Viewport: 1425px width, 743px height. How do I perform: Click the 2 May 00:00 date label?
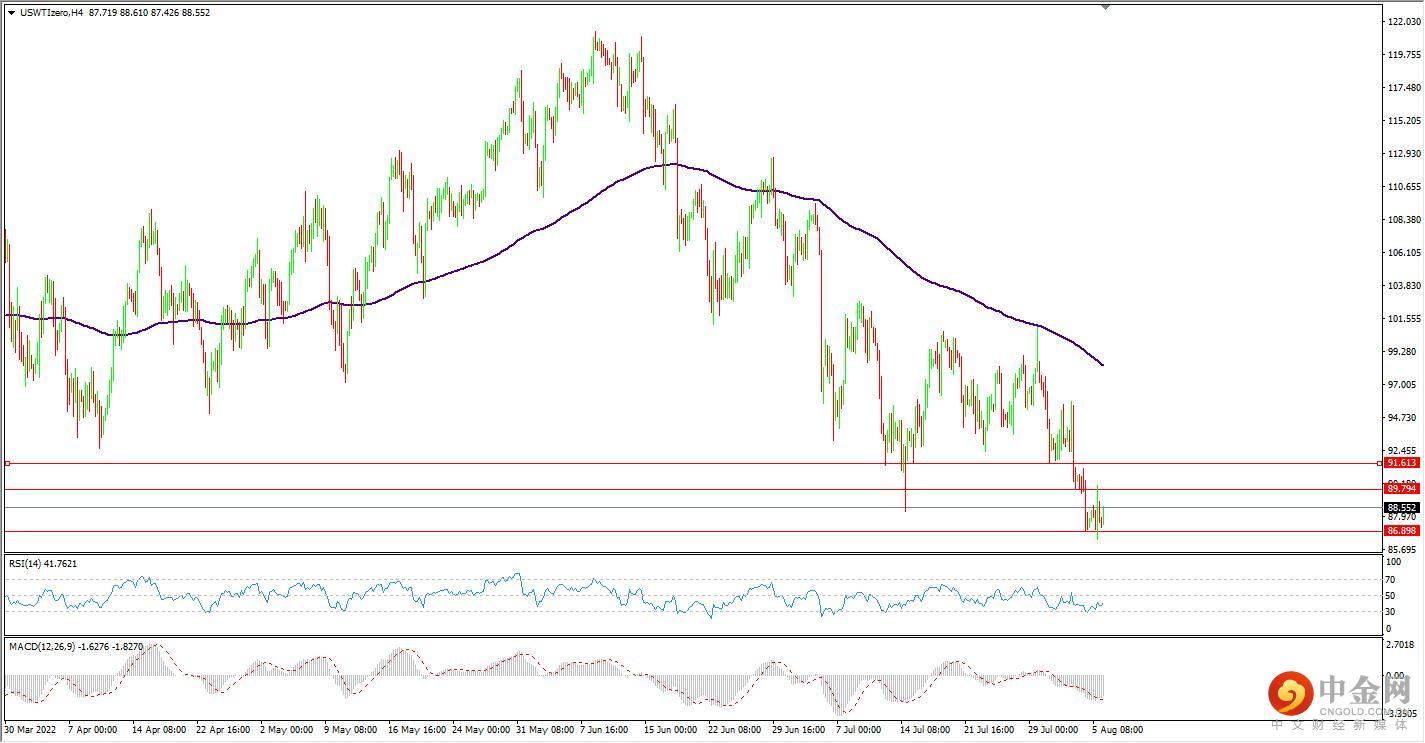pos(287,730)
